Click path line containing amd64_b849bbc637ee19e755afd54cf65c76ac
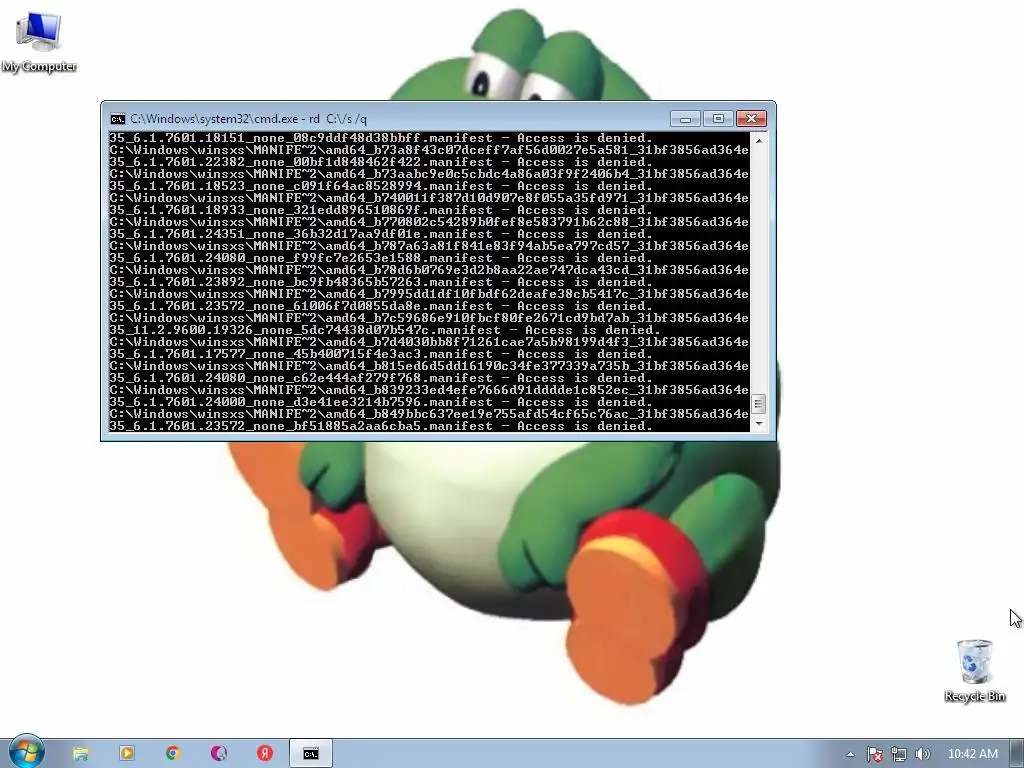 coord(429,414)
